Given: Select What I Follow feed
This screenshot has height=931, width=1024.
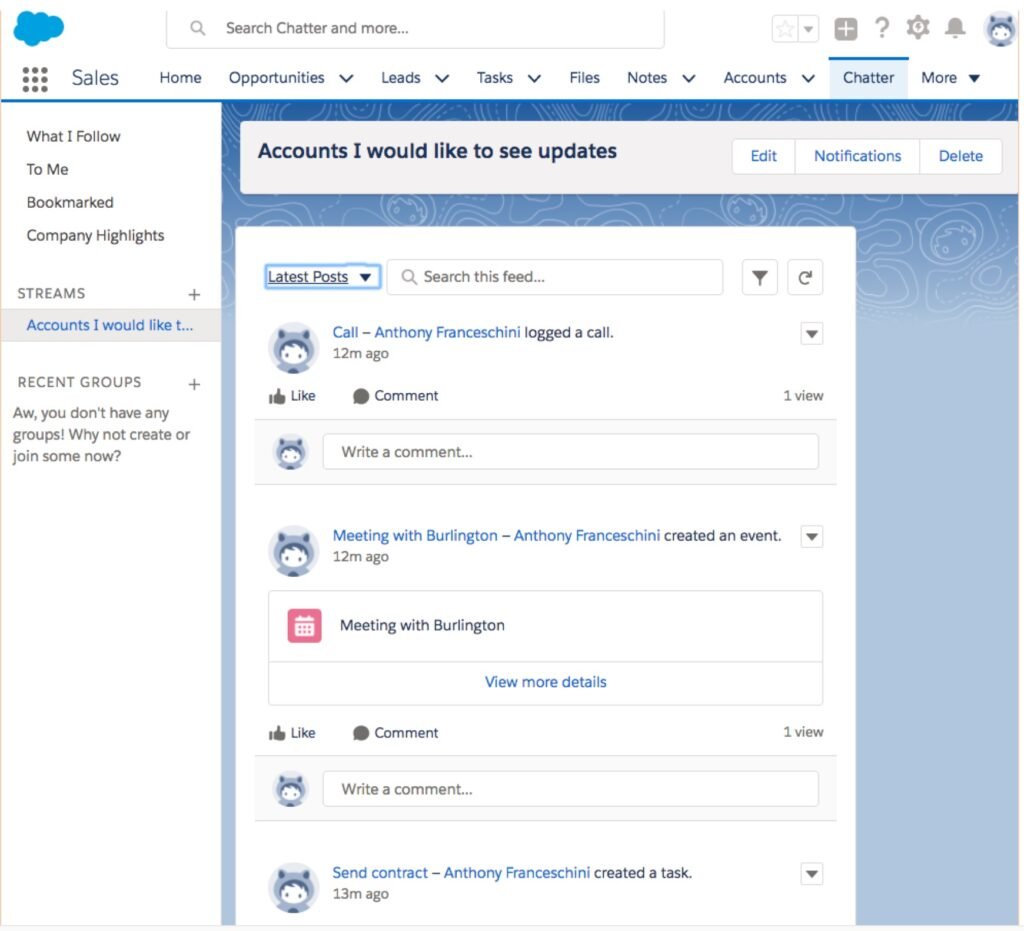Looking at the screenshot, I should (73, 136).
